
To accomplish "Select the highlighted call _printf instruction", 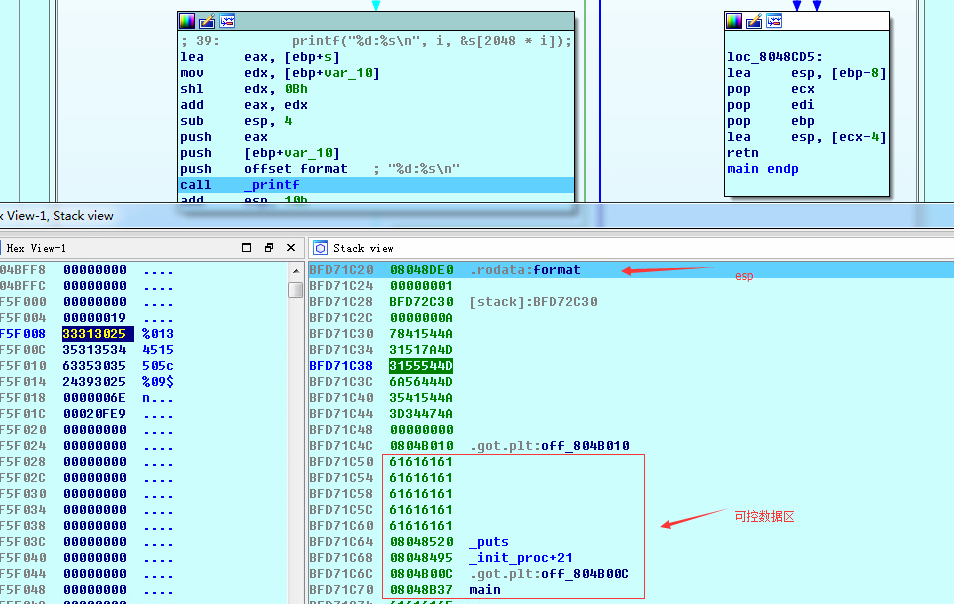I will pyautogui.click(x=376, y=185).
